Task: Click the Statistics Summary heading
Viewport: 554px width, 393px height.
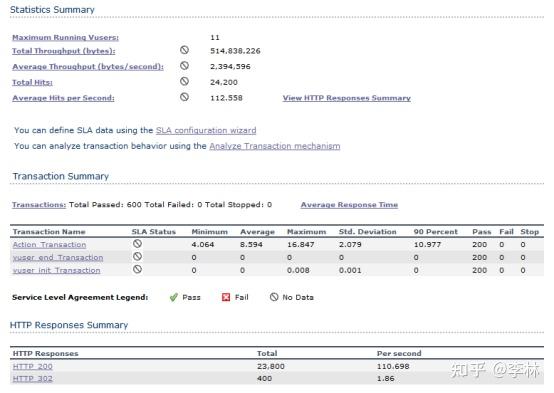Action: click(52, 10)
